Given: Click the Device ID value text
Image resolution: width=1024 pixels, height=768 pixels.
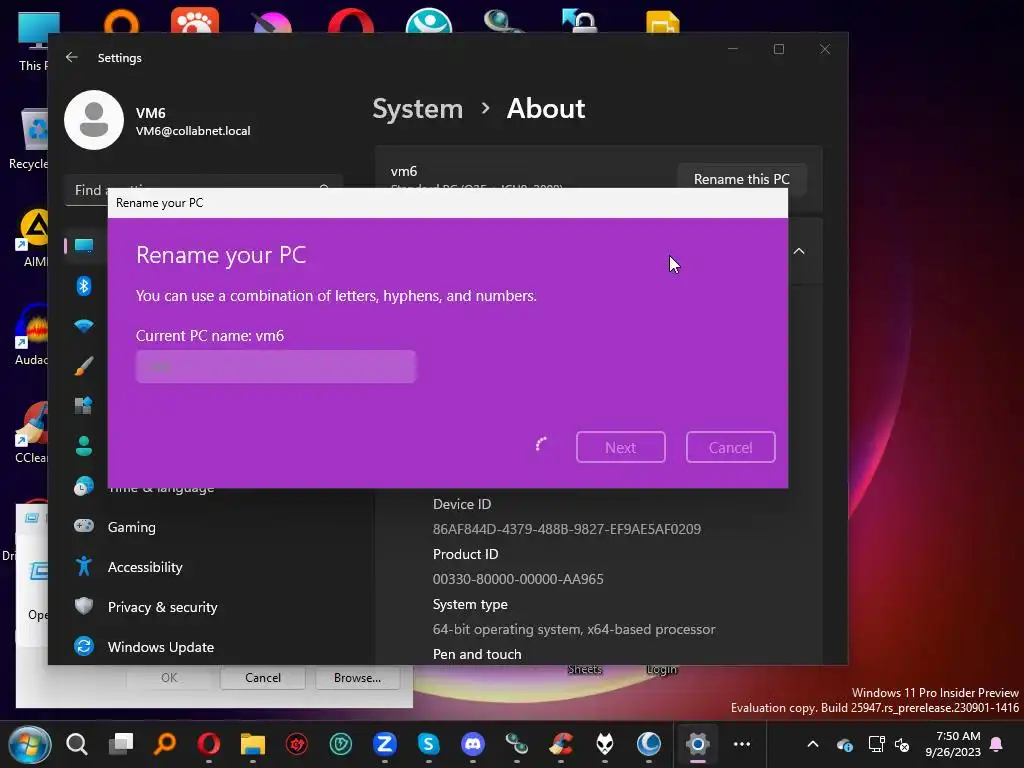Looking at the screenshot, I should pos(566,529).
